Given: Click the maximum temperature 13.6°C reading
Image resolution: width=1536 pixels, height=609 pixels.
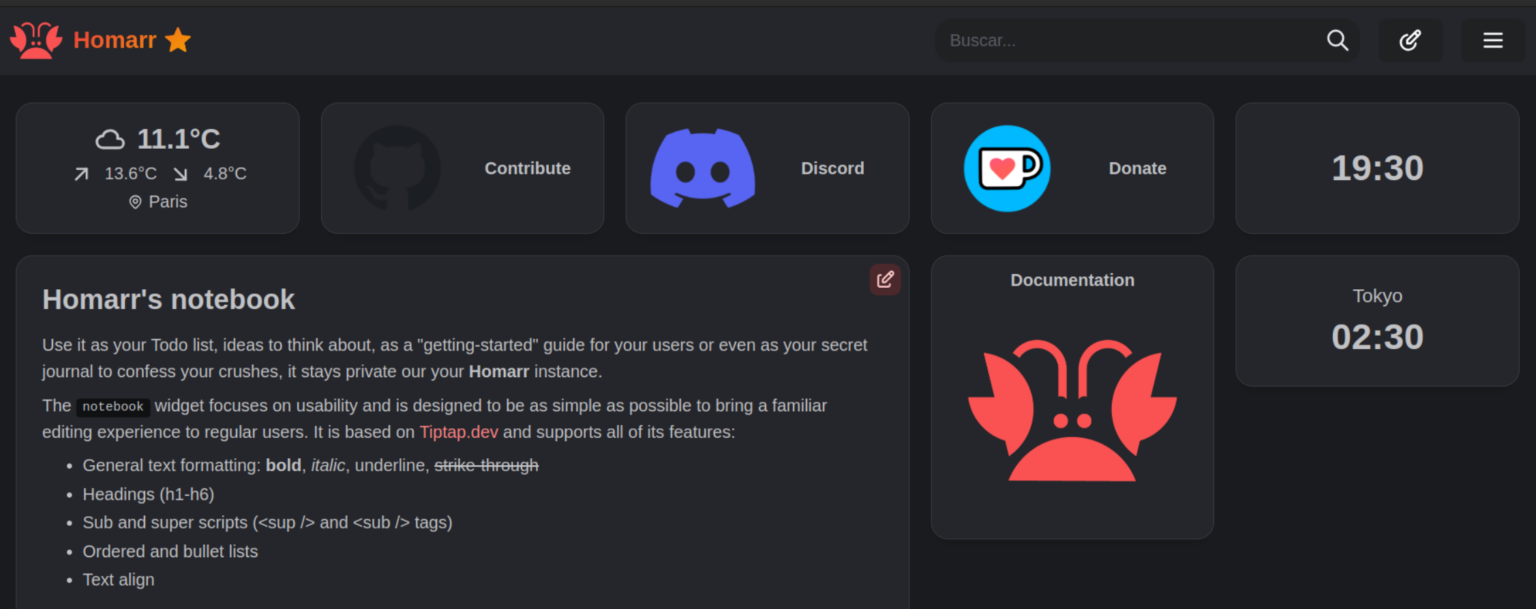Looking at the screenshot, I should click(x=130, y=172).
